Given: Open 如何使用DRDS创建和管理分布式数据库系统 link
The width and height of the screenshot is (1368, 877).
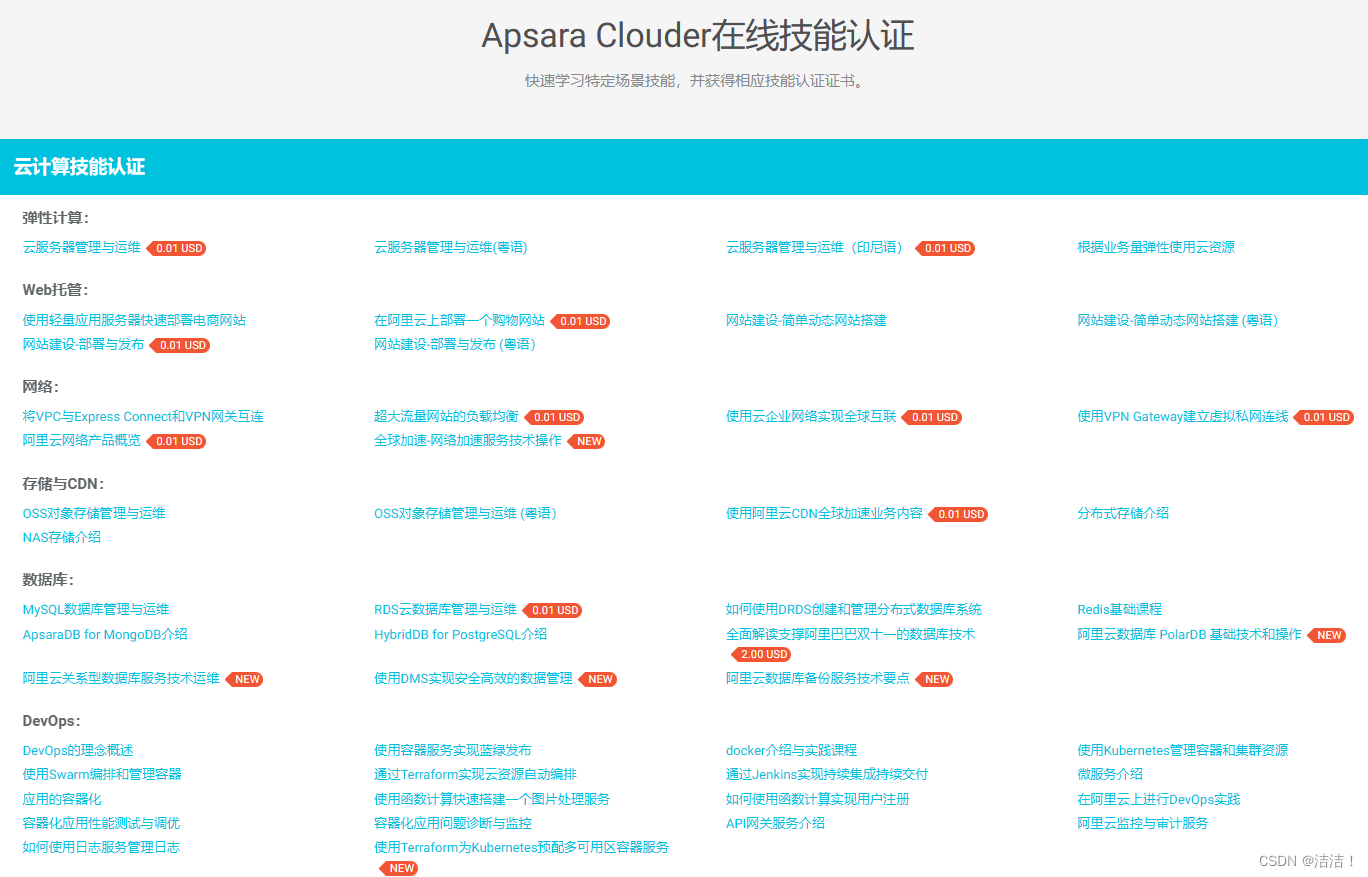Looking at the screenshot, I should [854, 609].
